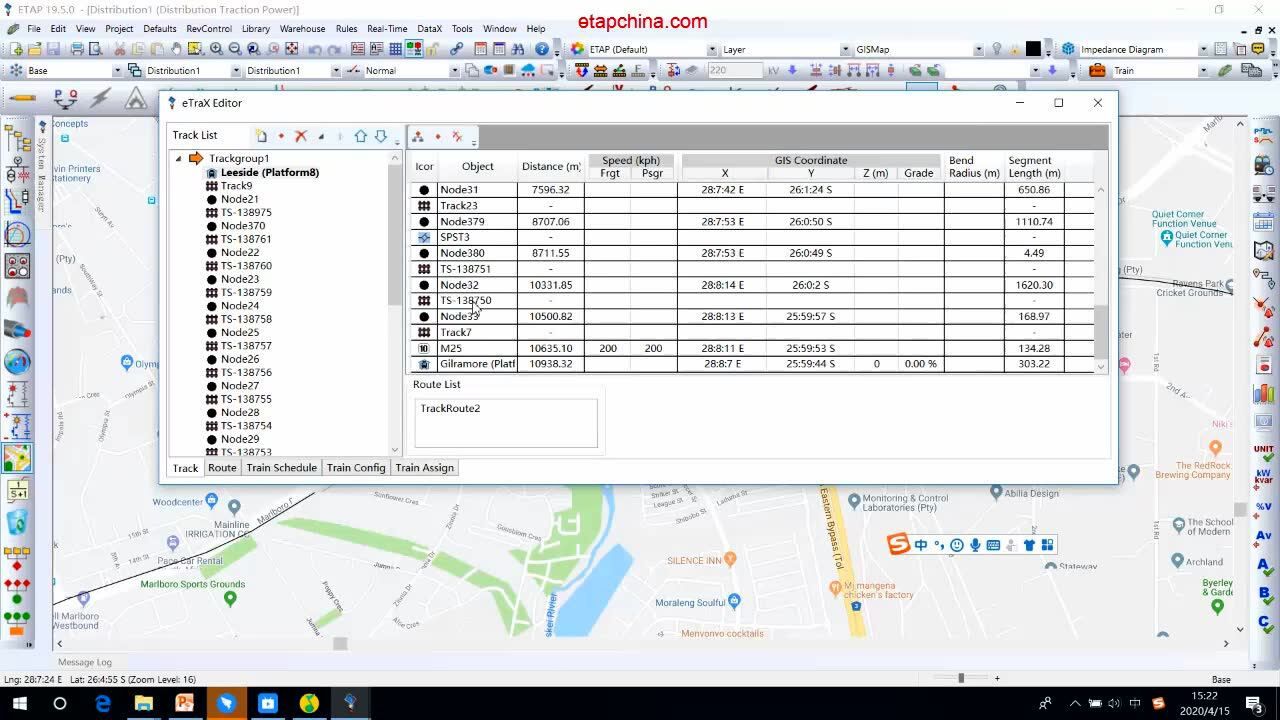Move track down using blue down arrow
Screen dimensions: 1280x720
[x=381, y=136]
